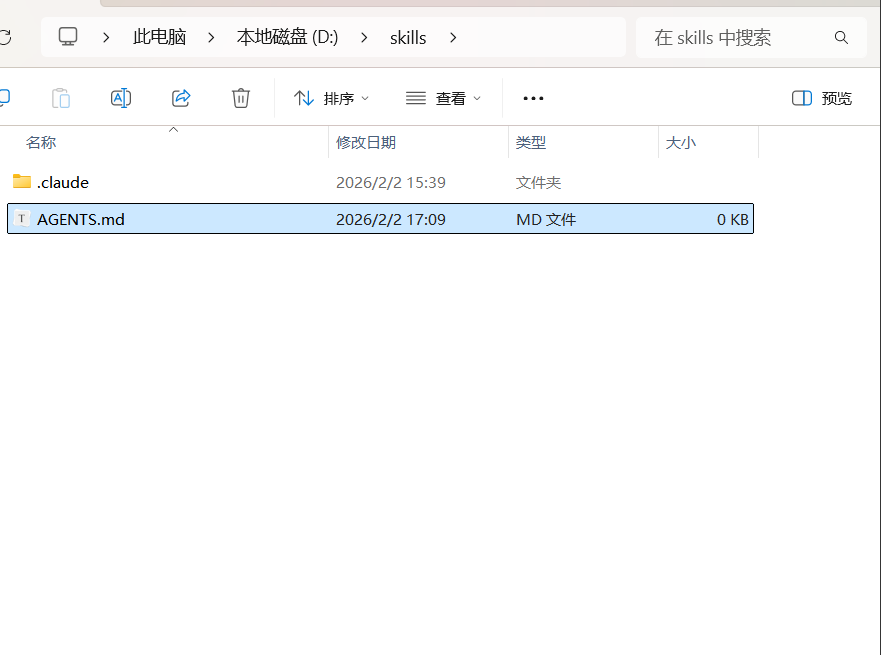The height and width of the screenshot is (655, 881).
Task: Sort by the 类型 column header
Action: 531,143
